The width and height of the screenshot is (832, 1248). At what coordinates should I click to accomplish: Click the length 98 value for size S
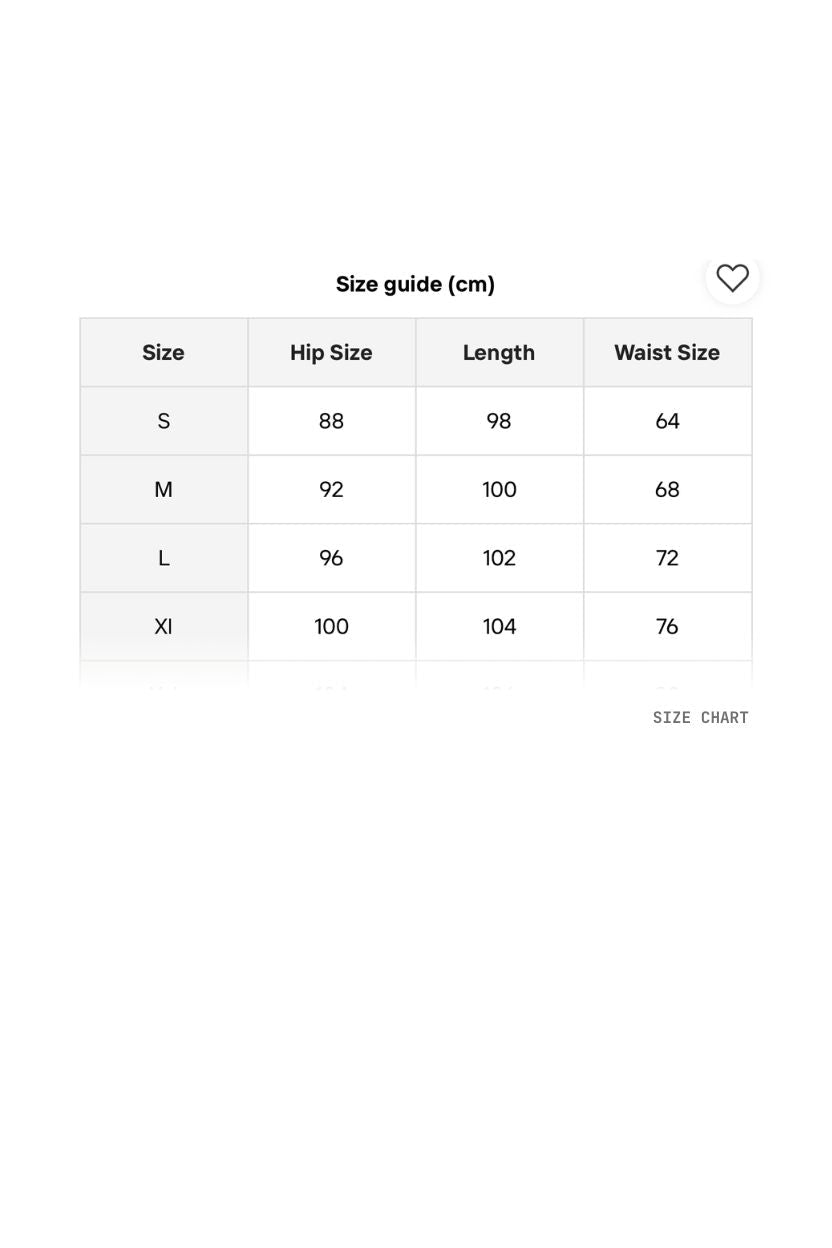coord(499,421)
